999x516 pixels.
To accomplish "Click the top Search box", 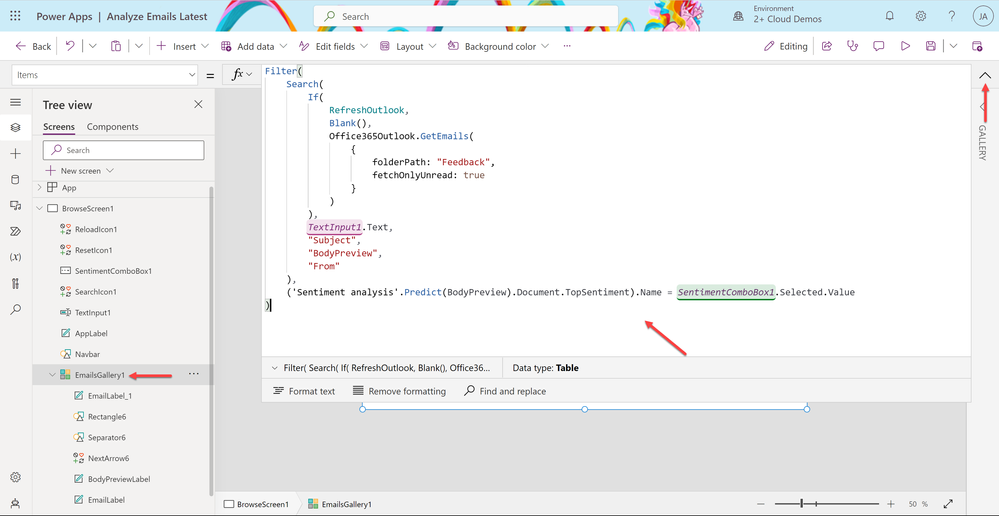I will pyautogui.click(x=466, y=17).
